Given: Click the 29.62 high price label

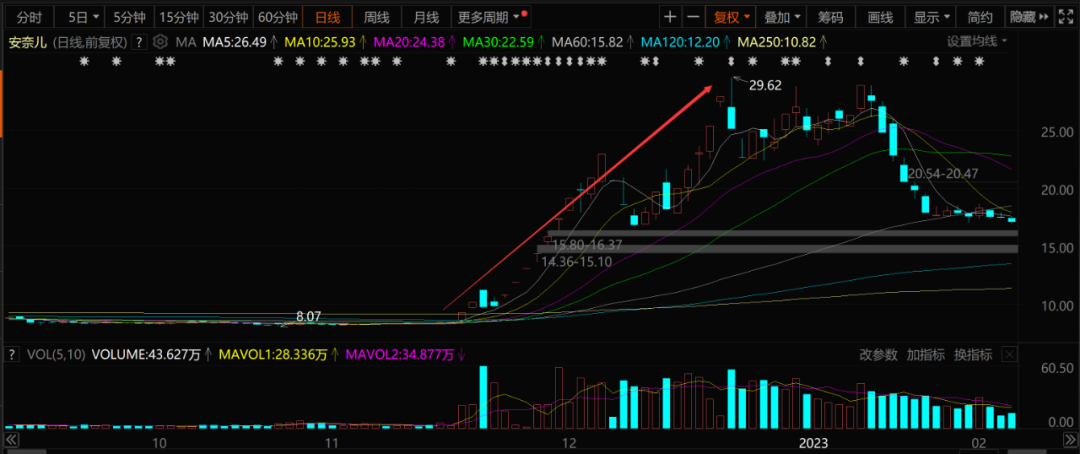Looking at the screenshot, I should [765, 85].
